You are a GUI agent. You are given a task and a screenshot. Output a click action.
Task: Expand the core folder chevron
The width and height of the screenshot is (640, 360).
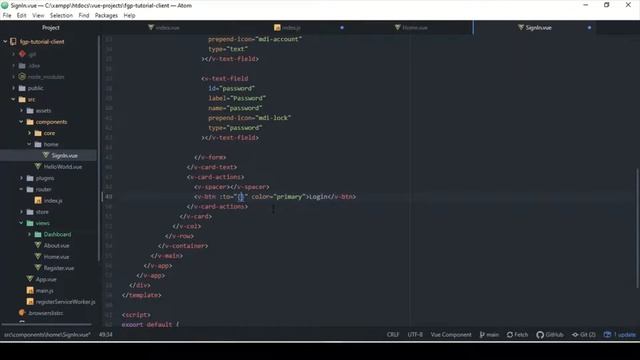(x=29, y=133)
